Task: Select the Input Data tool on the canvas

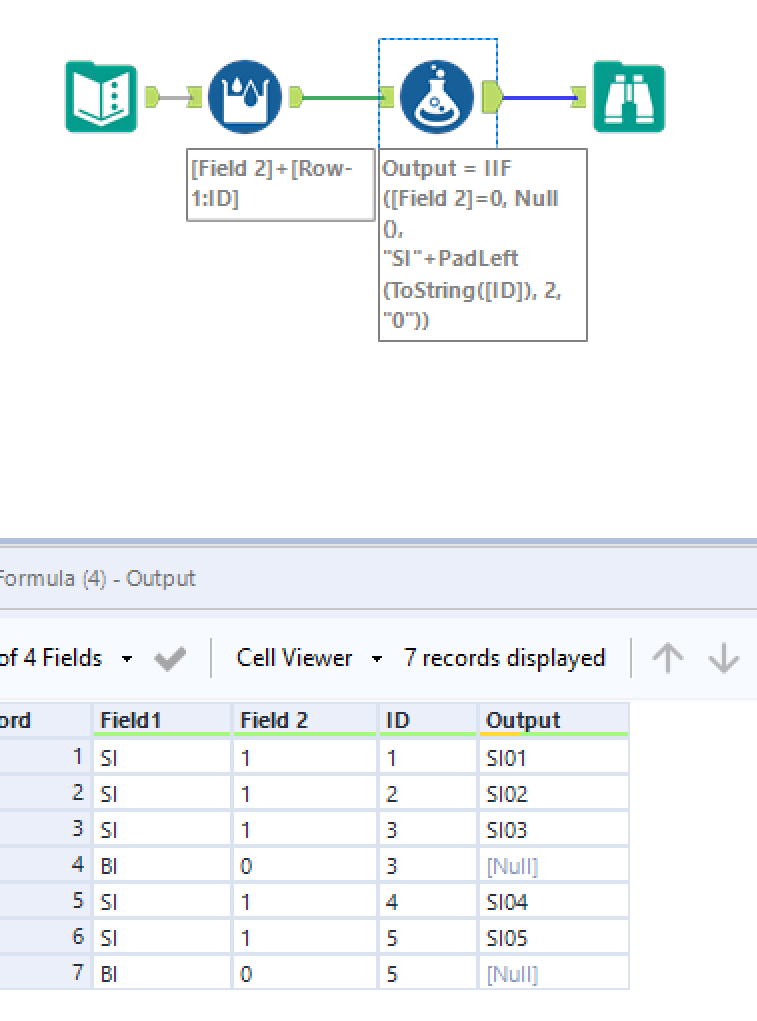Action: tap(99, 97)
